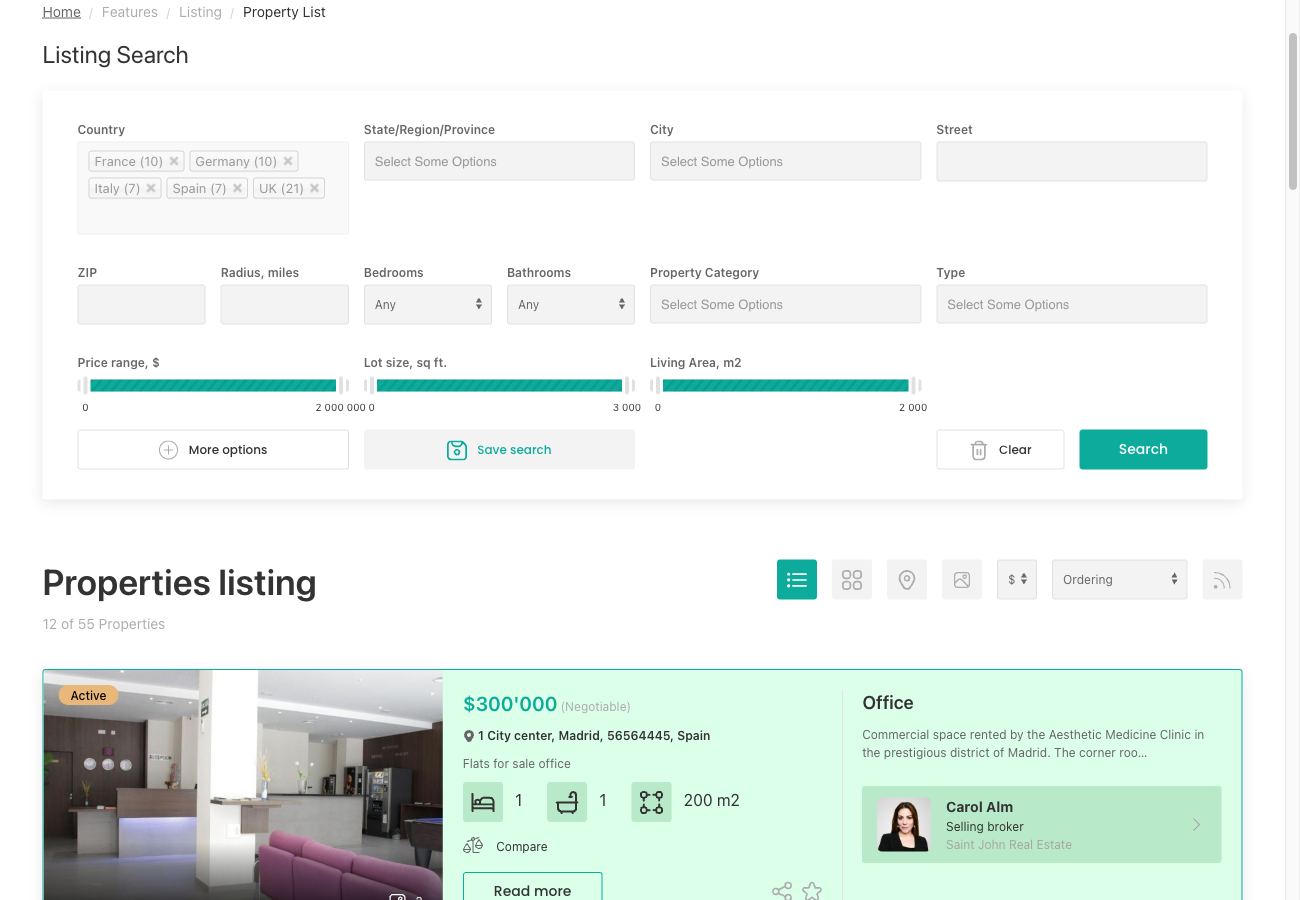Screen dimensions: 1300x900
Task: Click the ZIP input field
Action: (x=140, y=304)
